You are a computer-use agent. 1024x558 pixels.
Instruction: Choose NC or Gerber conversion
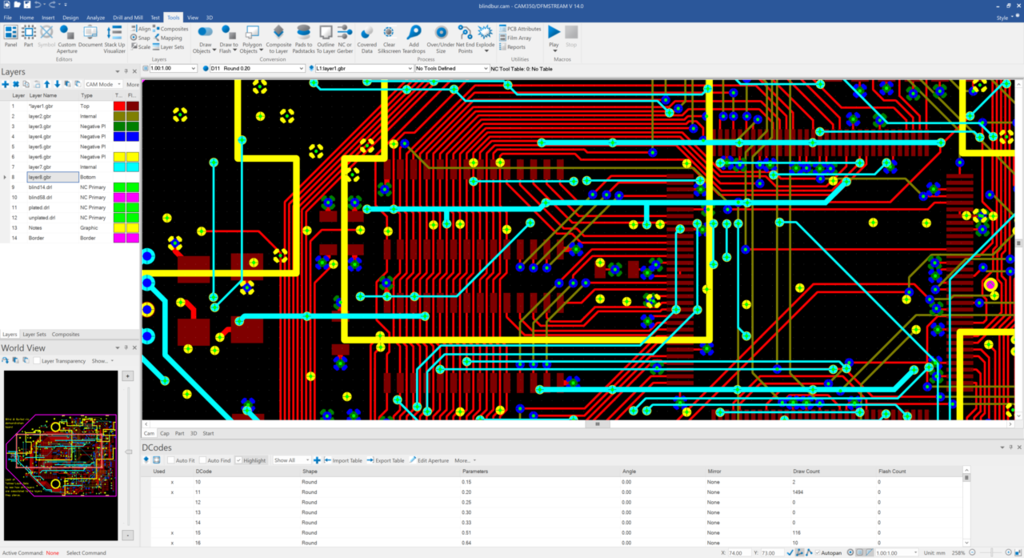345,39
